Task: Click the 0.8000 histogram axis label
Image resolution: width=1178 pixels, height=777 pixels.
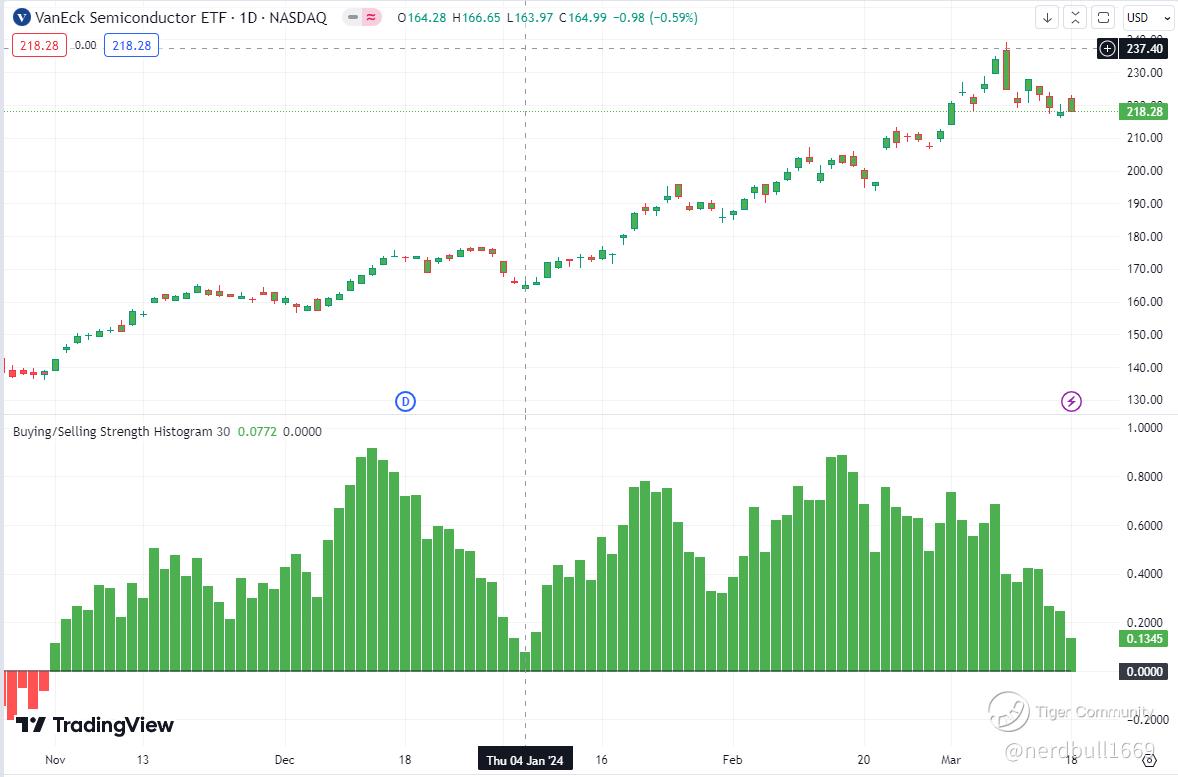Action: 1144,476
